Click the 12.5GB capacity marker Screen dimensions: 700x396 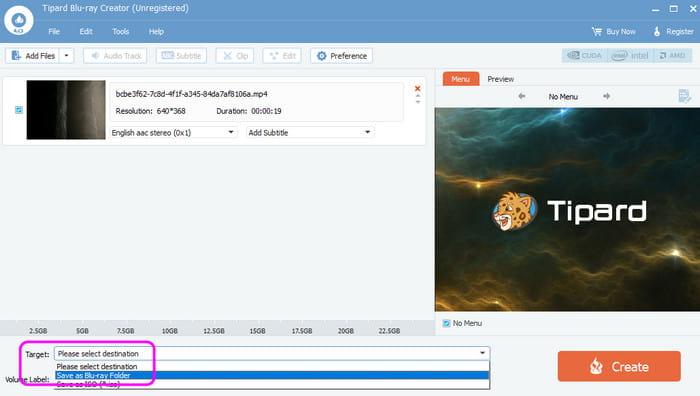[214, 331]
